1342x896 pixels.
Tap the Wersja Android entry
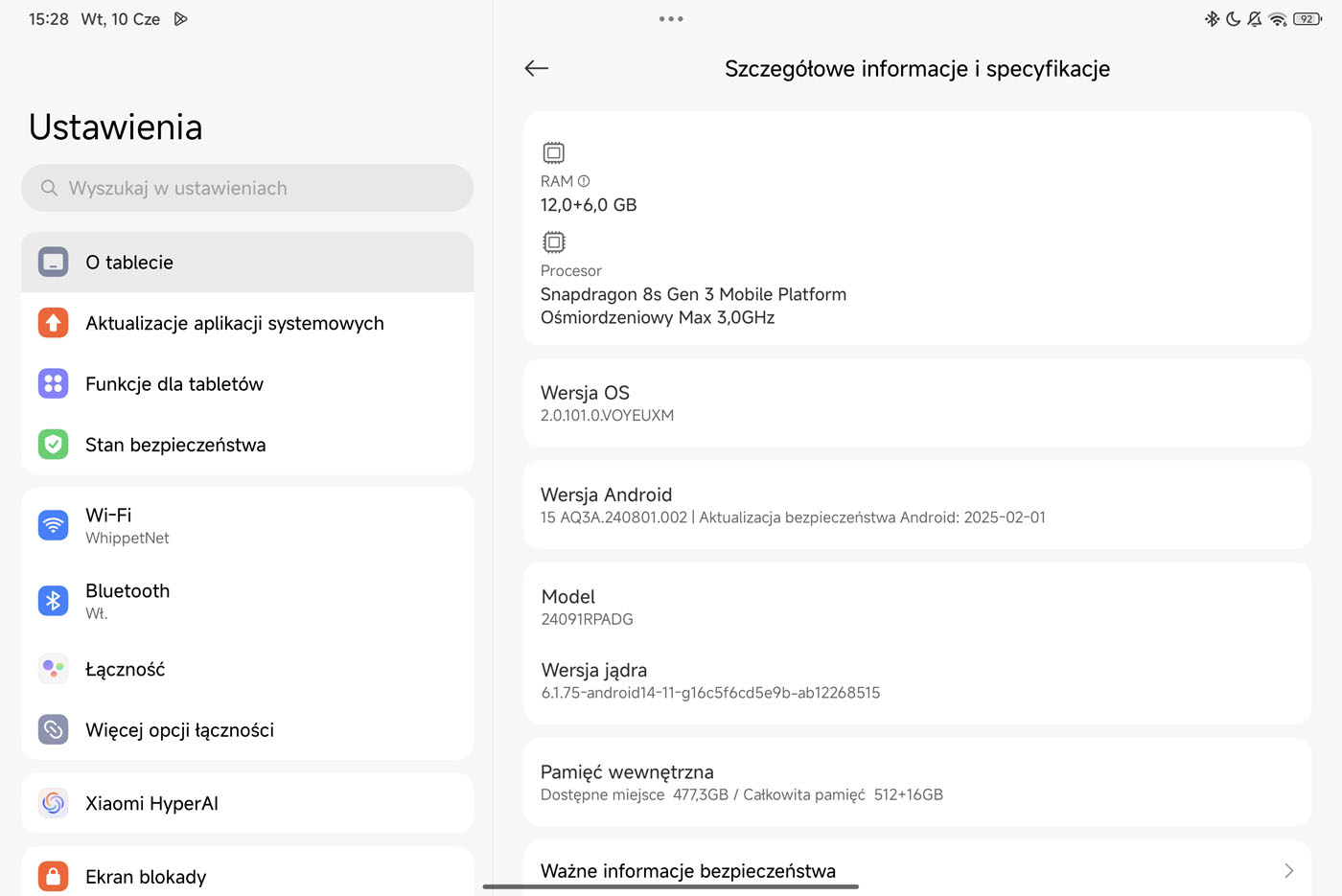[x=917, y=505]
